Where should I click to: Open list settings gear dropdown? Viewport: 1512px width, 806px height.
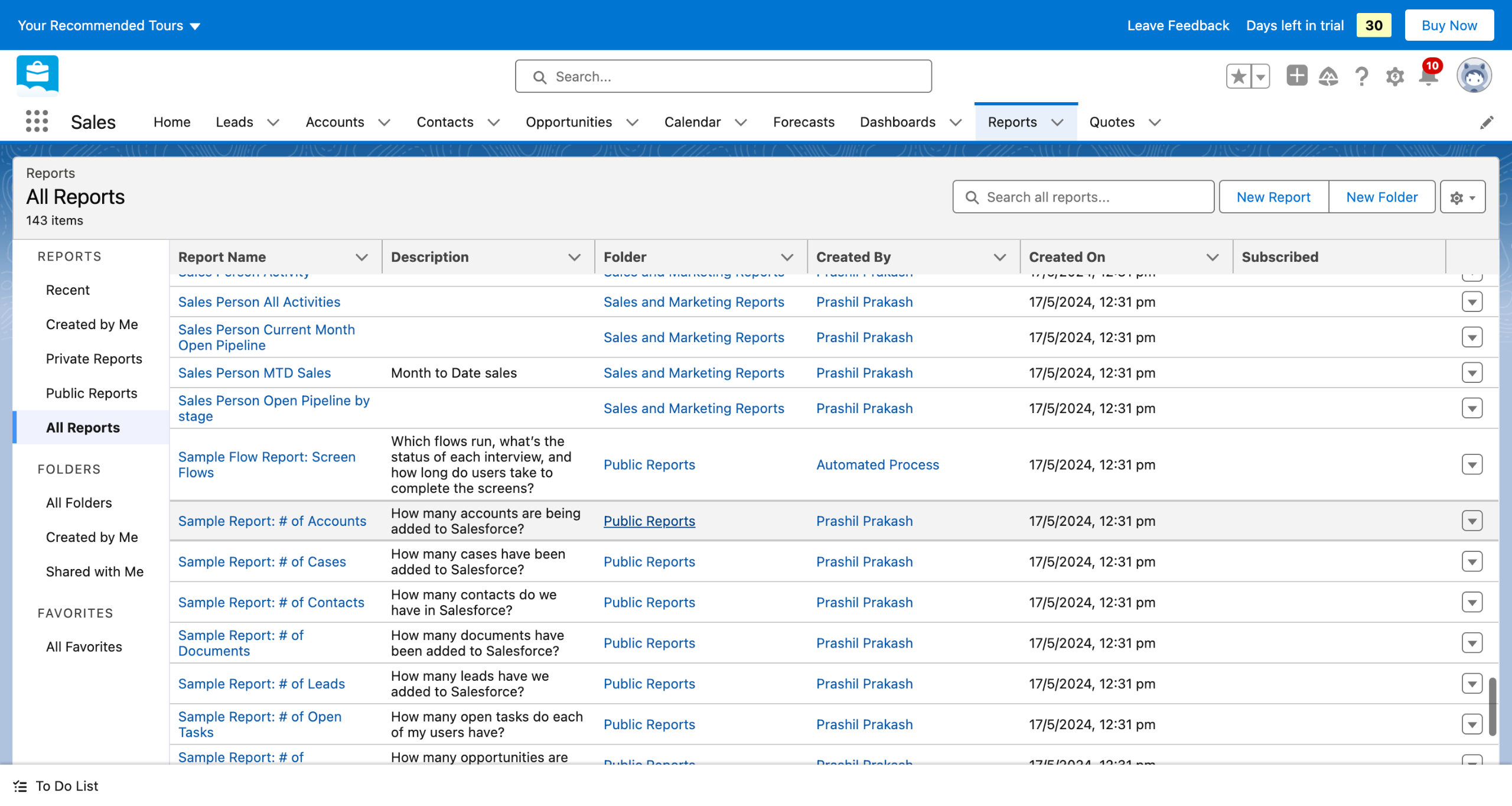1462,197
